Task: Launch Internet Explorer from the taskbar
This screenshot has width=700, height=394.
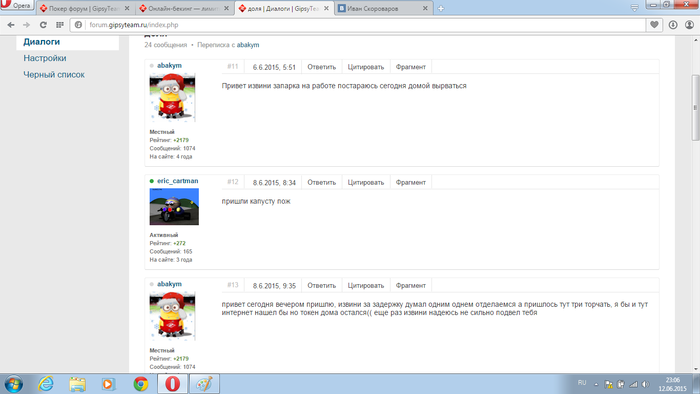Action: point(46,384)
